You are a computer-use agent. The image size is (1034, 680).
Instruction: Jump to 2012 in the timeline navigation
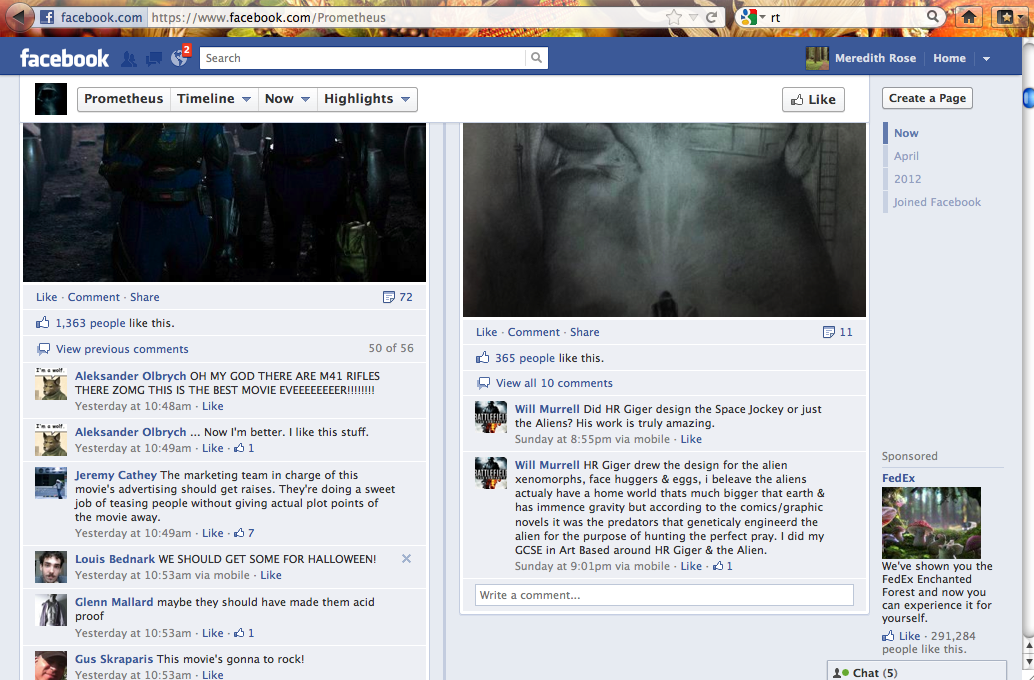click(x=907, y=179)
